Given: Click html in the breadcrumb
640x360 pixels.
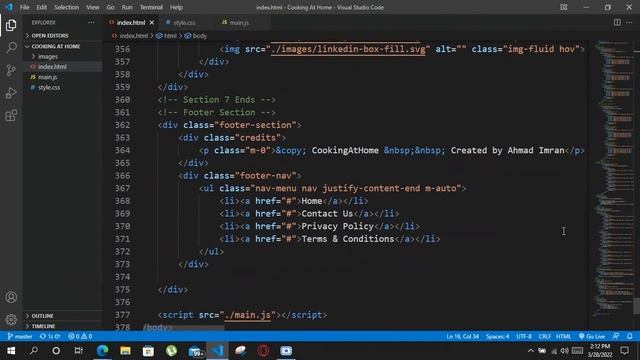Looking at the screenshot, I should coord(170,36).
